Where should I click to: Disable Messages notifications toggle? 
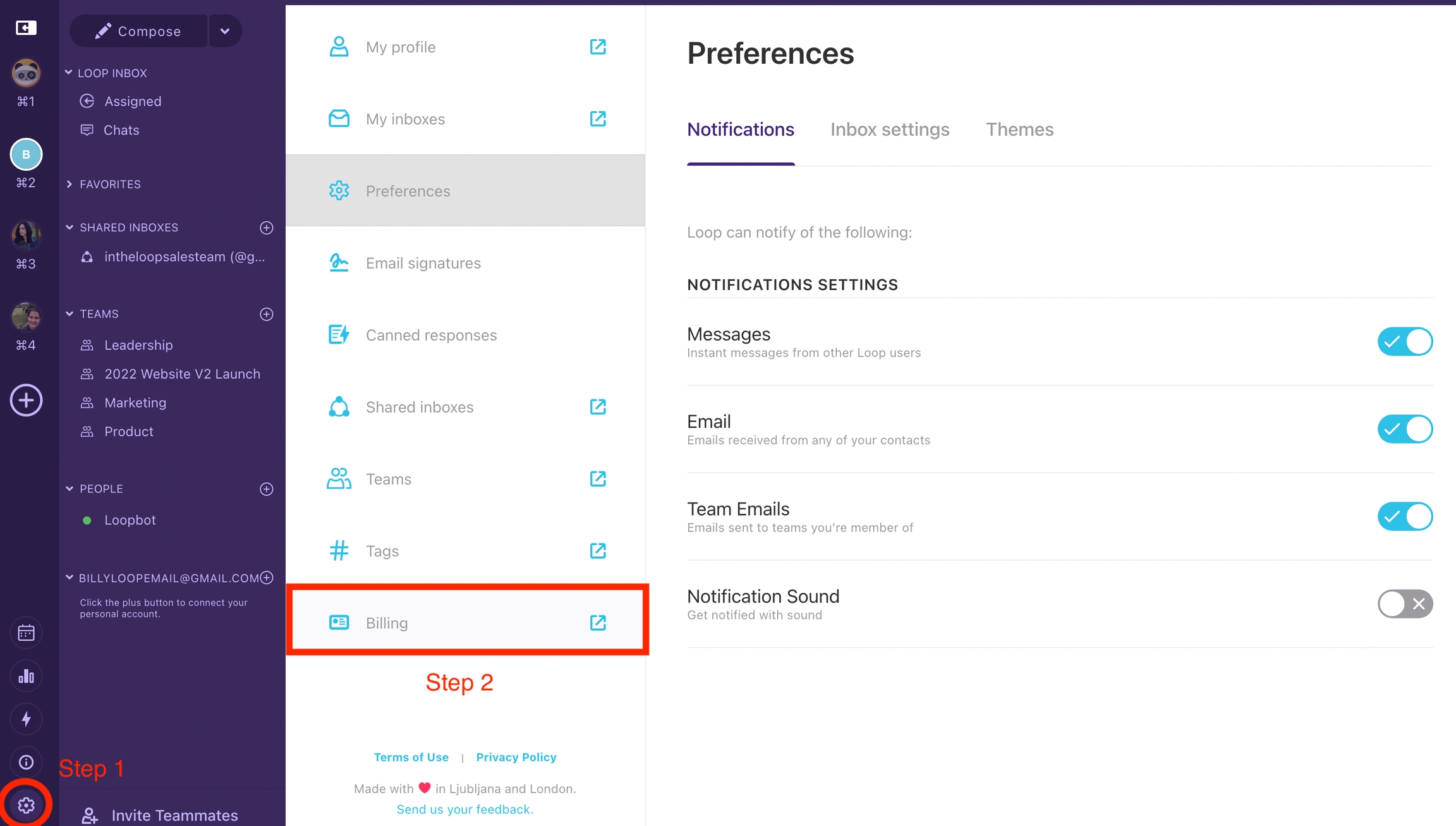[1405, 342]
